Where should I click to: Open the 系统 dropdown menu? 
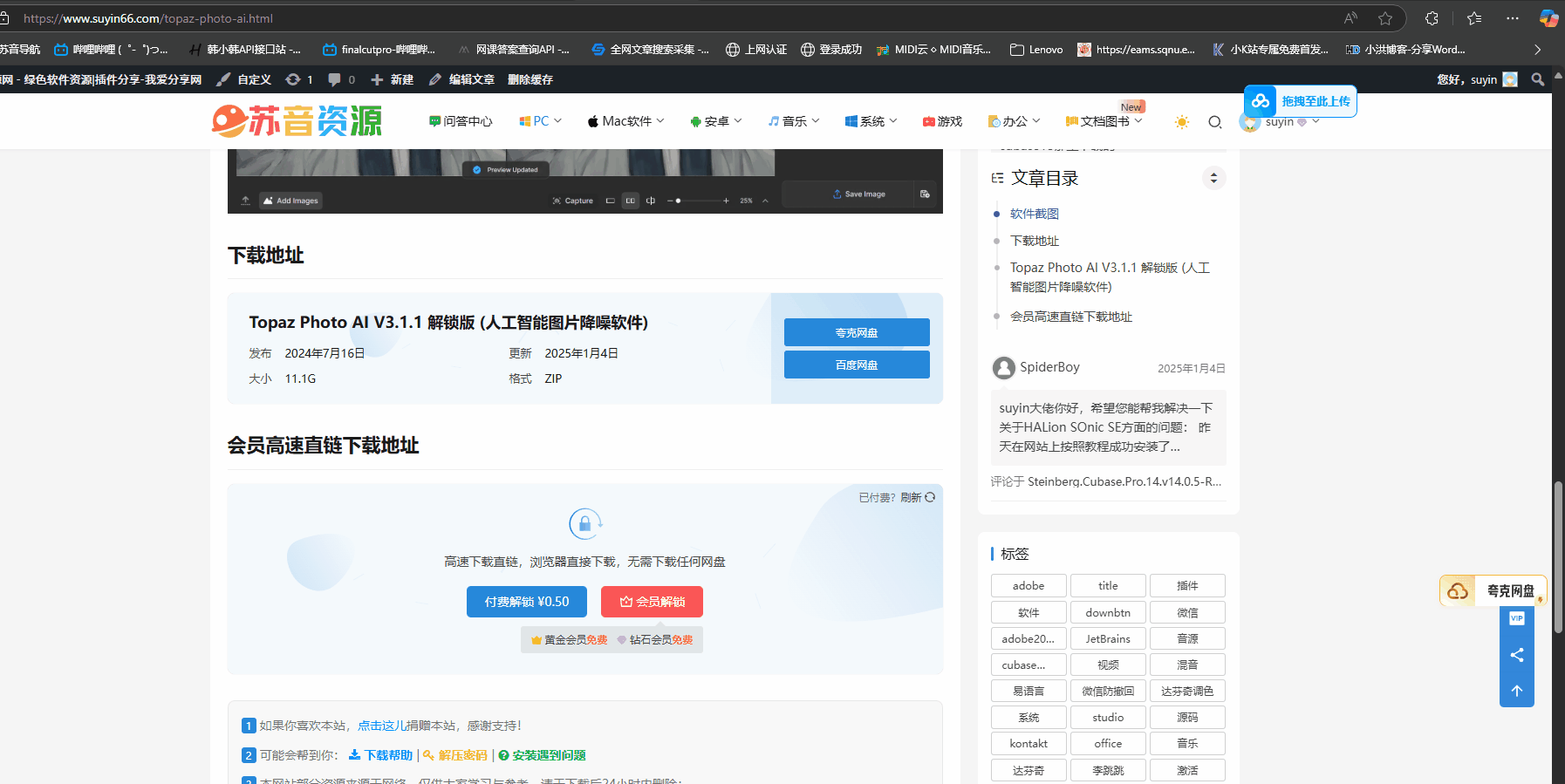pyautogui.click(x=871, y=121)
